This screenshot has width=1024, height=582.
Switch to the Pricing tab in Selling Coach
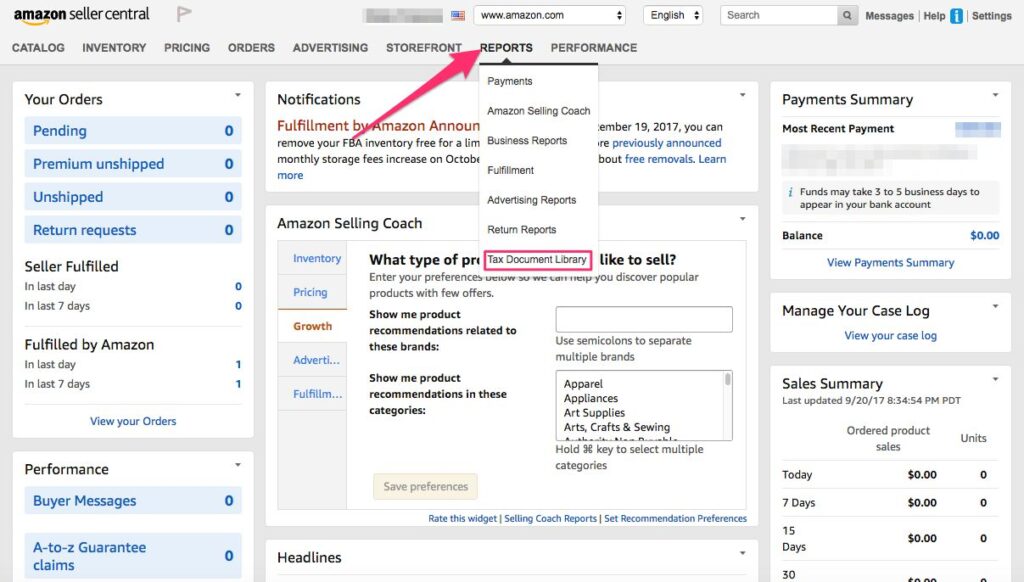coord(310,292)
